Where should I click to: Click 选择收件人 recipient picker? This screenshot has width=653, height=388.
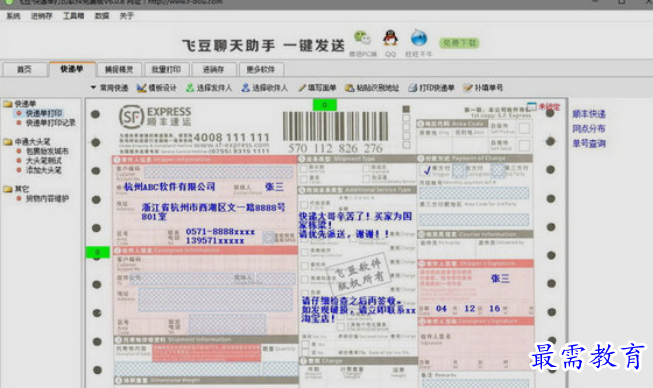coord(264,88)
